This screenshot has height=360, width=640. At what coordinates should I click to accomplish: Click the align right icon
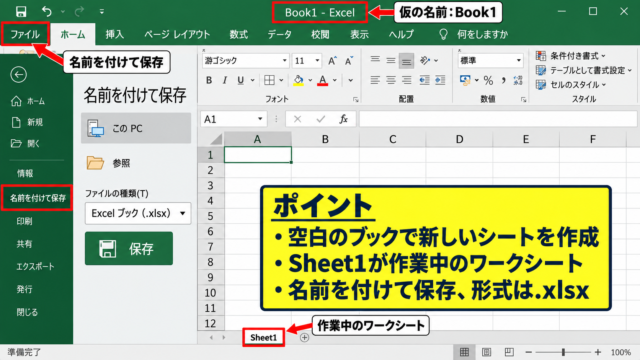[407, 80]
